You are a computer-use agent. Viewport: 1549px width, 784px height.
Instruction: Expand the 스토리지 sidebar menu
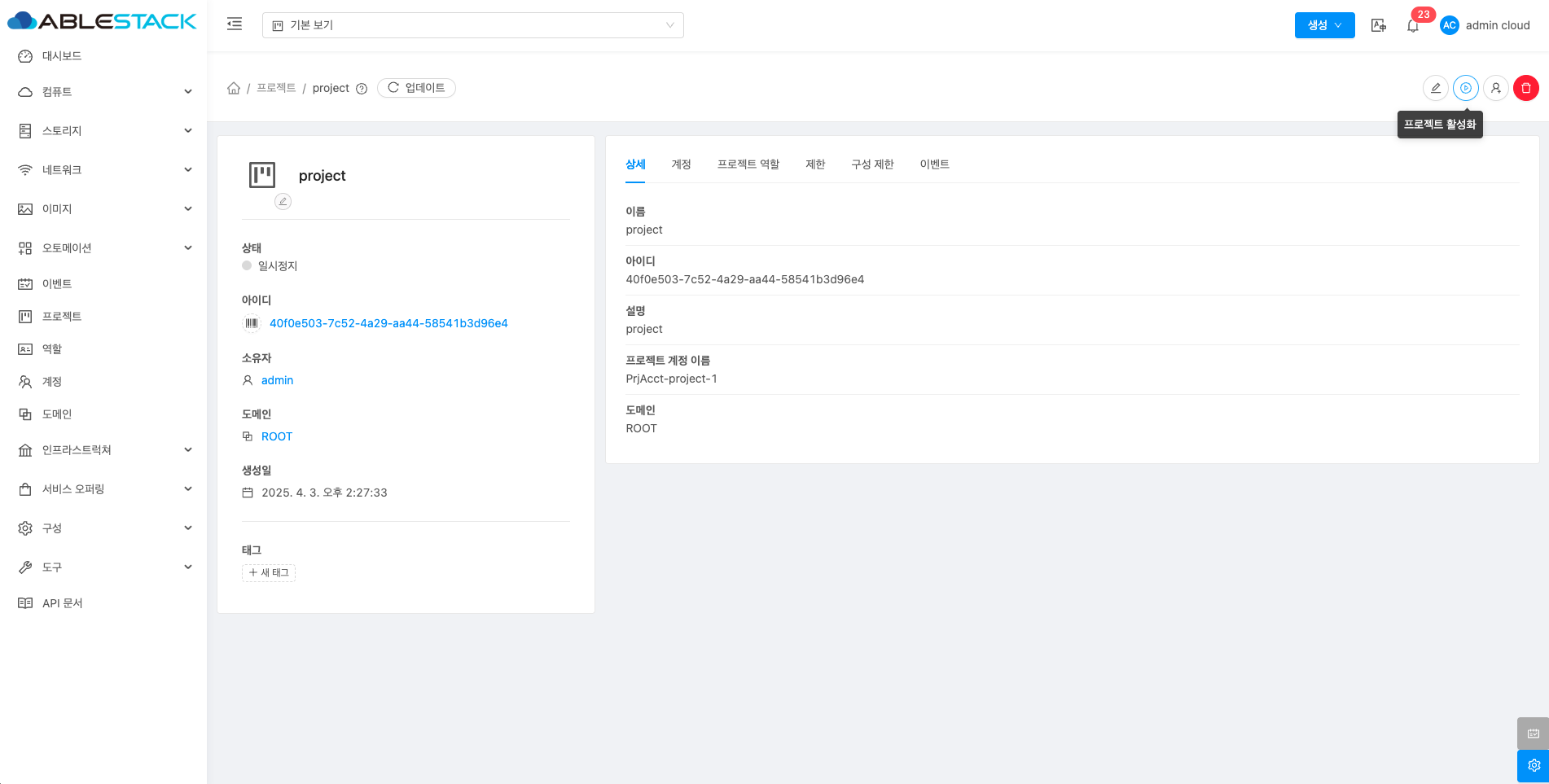(x=106, y=131)
